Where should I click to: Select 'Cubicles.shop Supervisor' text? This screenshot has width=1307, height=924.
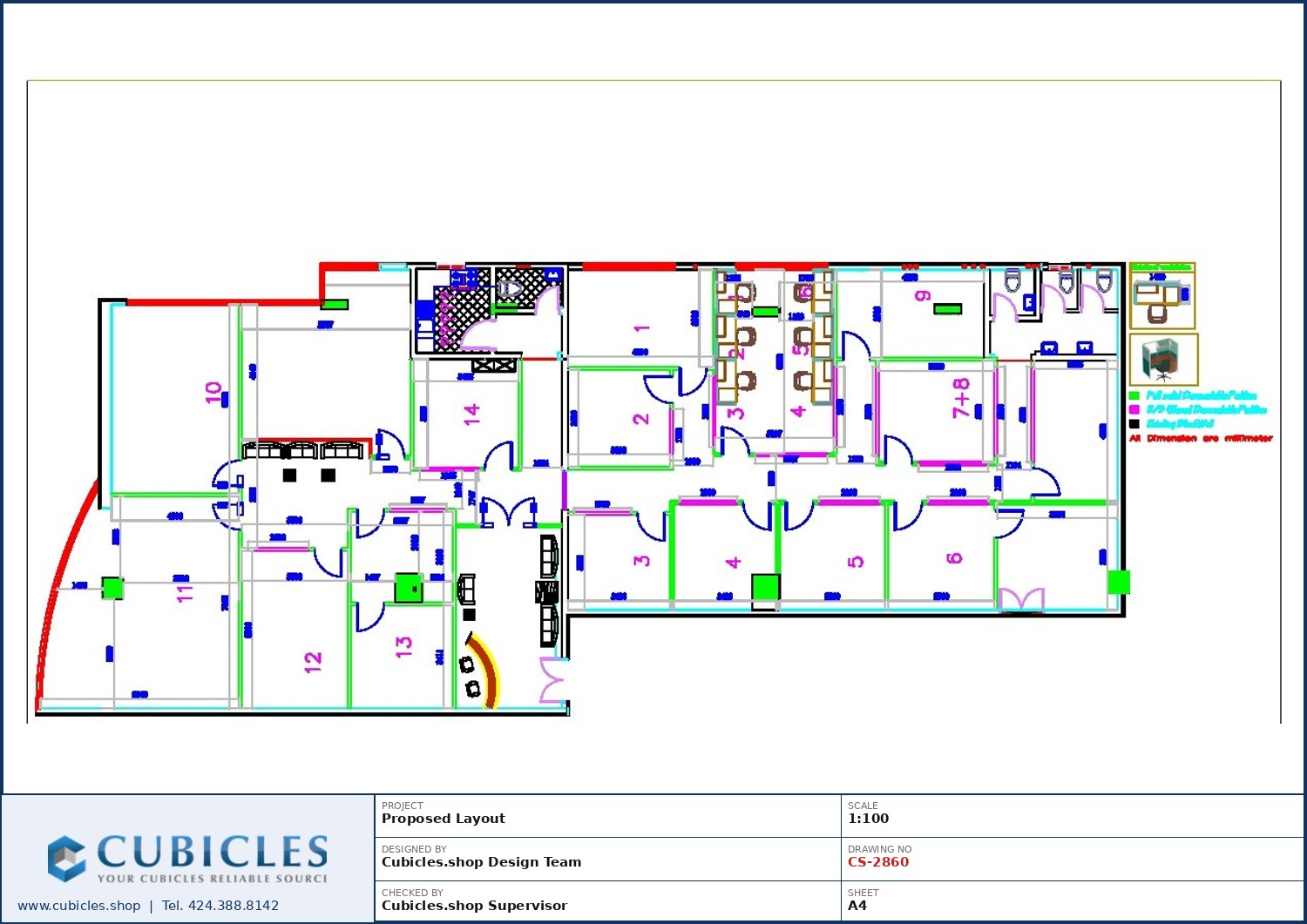tap(475, 906)
